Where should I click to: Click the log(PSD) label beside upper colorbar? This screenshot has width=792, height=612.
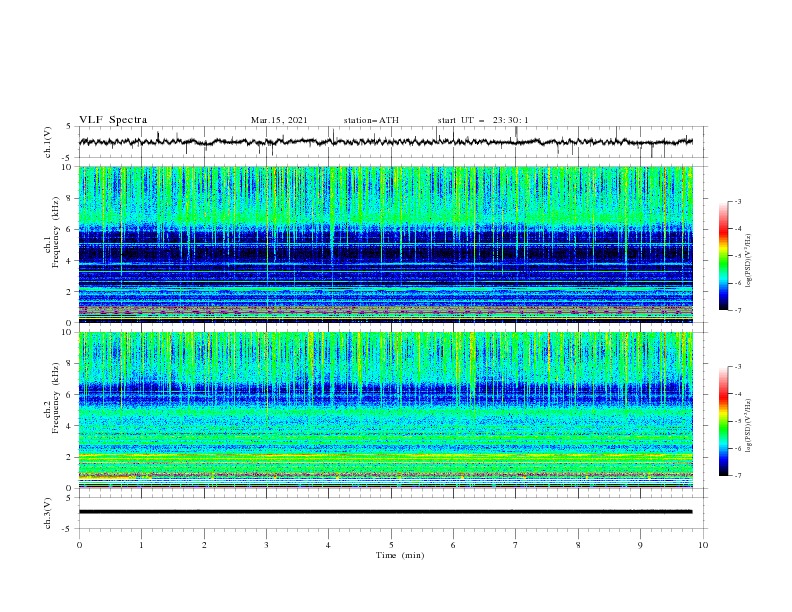coord(749,261)
